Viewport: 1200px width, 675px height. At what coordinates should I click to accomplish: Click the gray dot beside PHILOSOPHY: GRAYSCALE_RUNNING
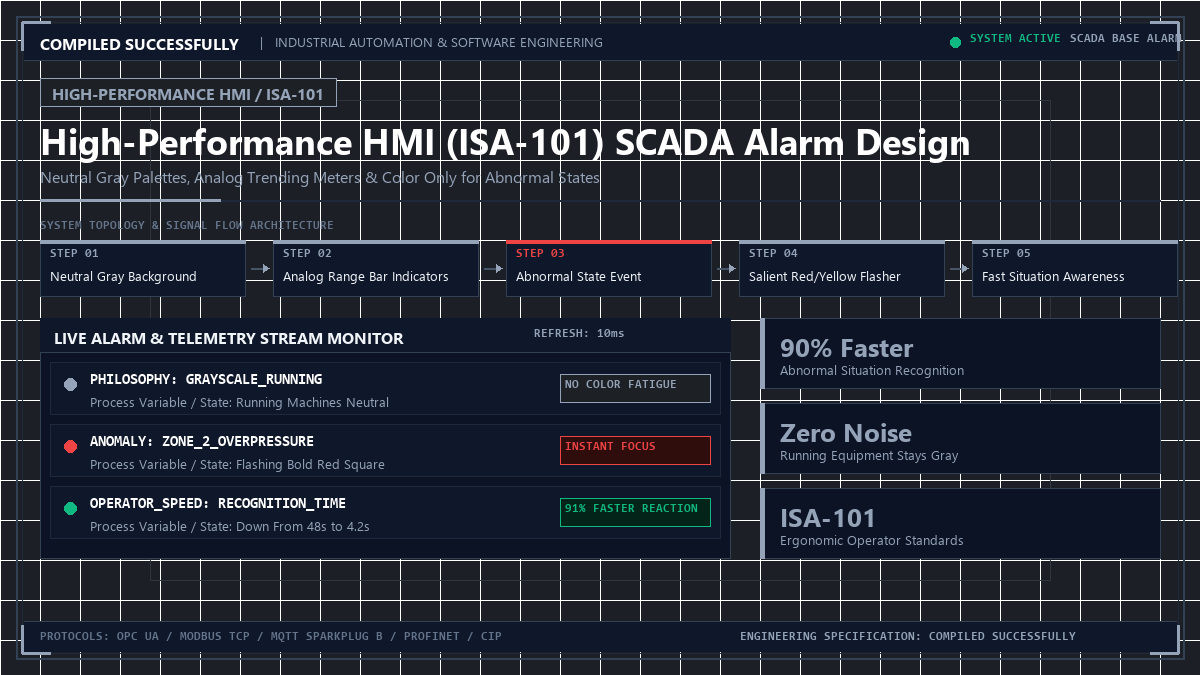click(x=70, y=385)
